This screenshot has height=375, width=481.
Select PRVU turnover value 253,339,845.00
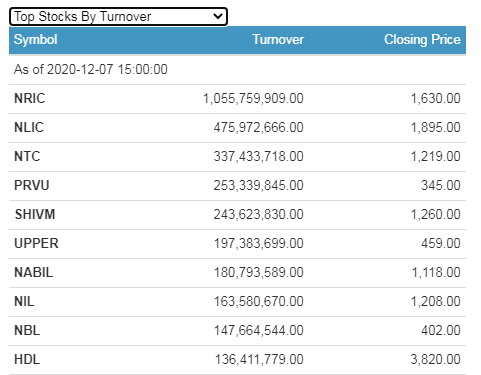[x=259, y=186]
